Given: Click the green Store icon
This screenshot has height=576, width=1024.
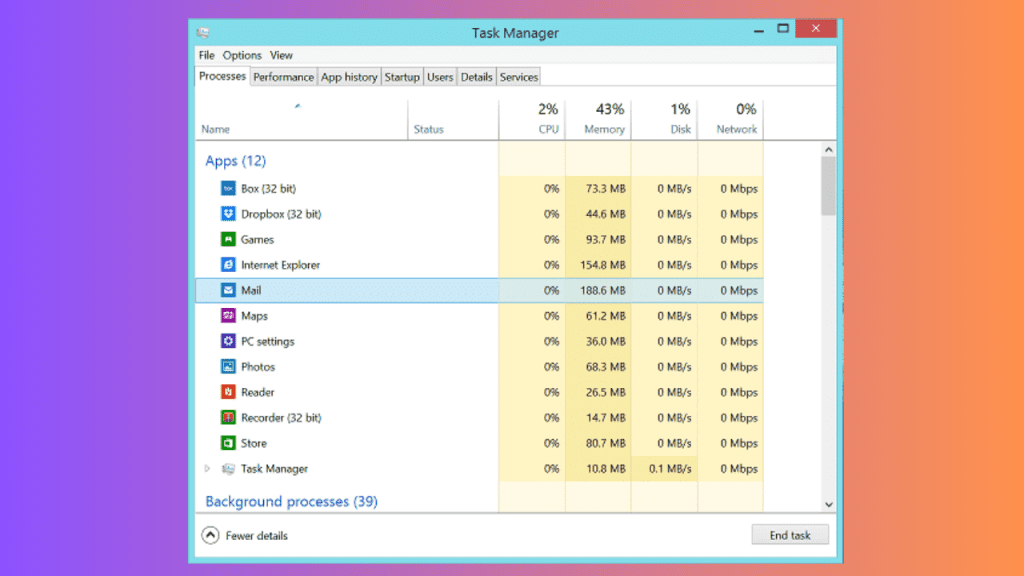Looking at the screenshot, I should tap(228, 443).
